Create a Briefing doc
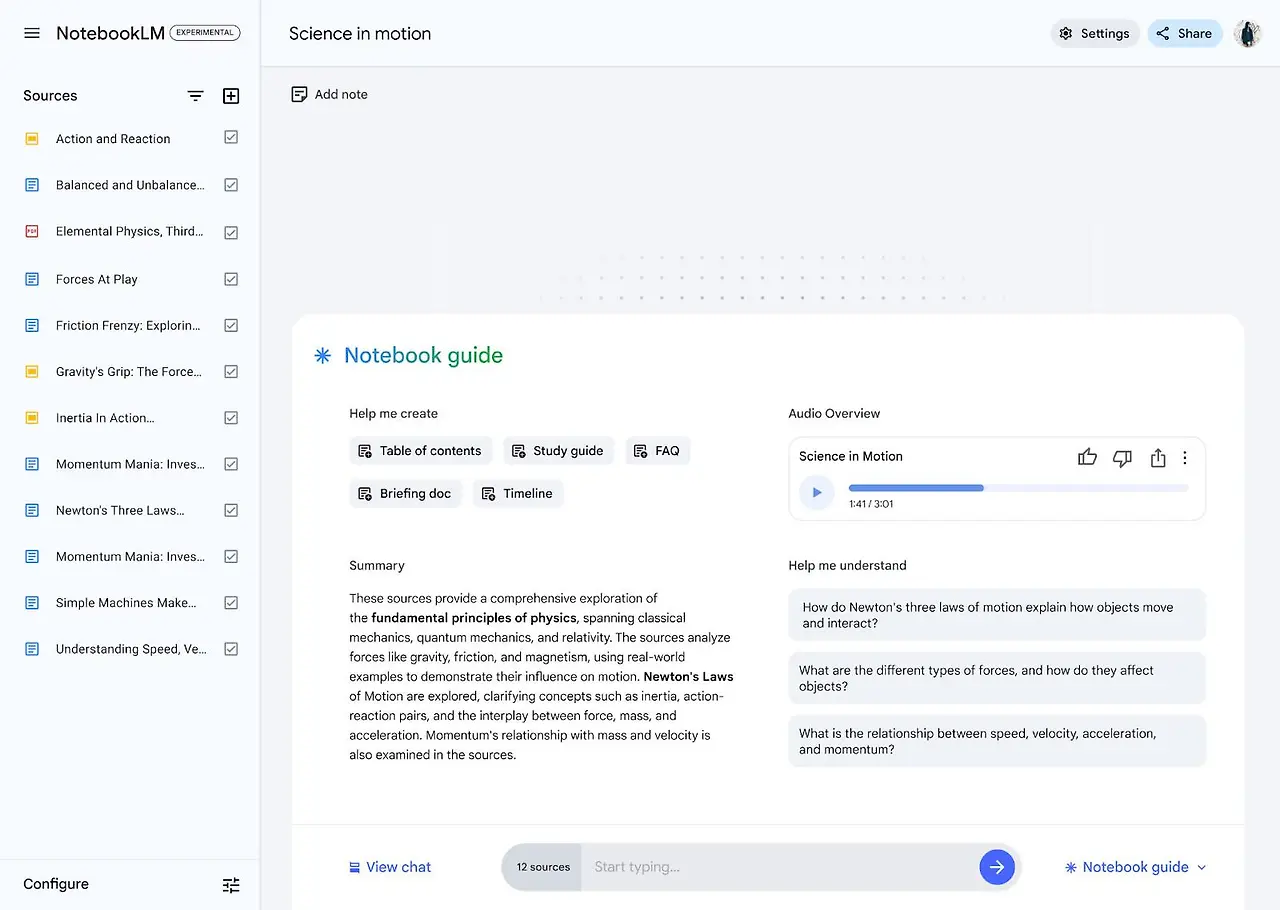Viewport: 1280px width, 910px height. coord(405,493)
